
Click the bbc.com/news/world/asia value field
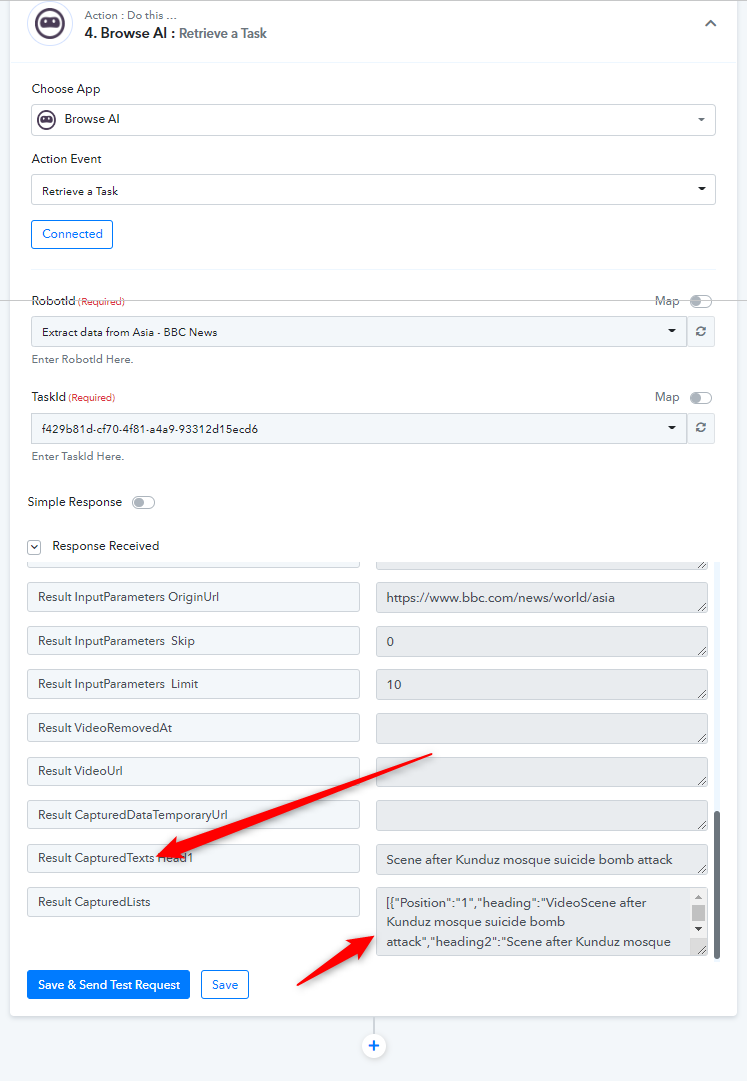(542, 598)
